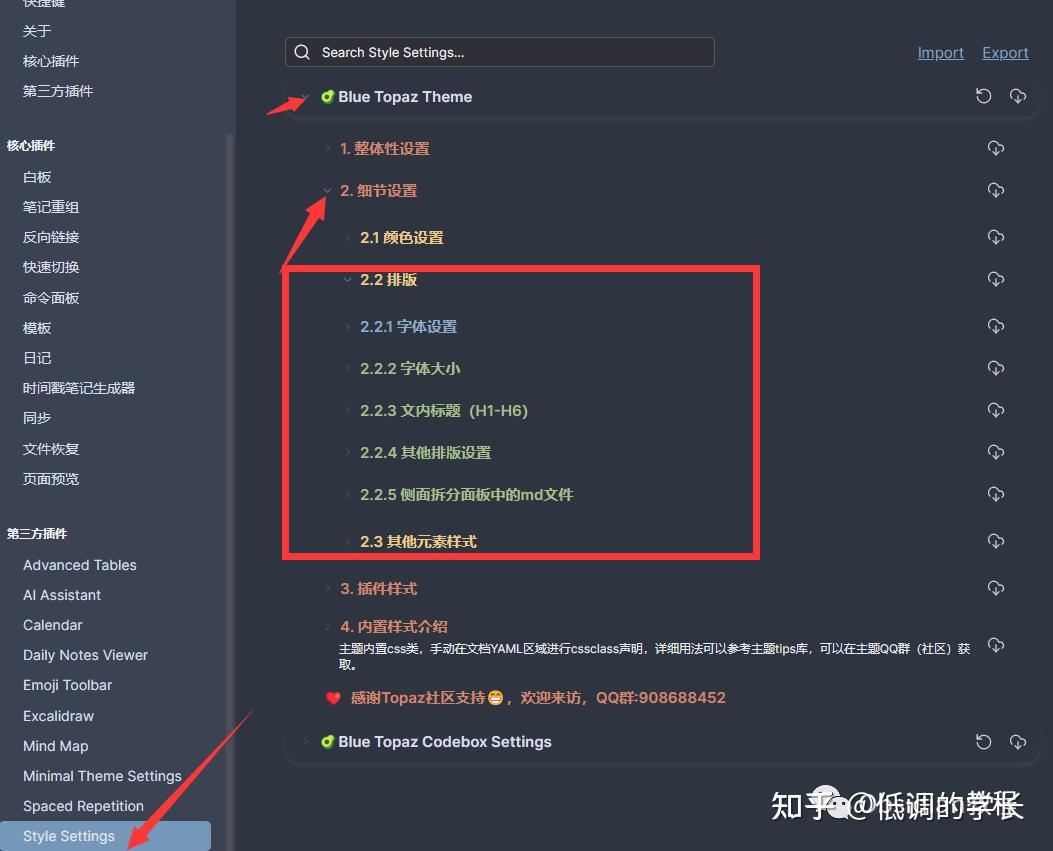
Task: Open 页面预览 core plugin settings
Action: 51,479
